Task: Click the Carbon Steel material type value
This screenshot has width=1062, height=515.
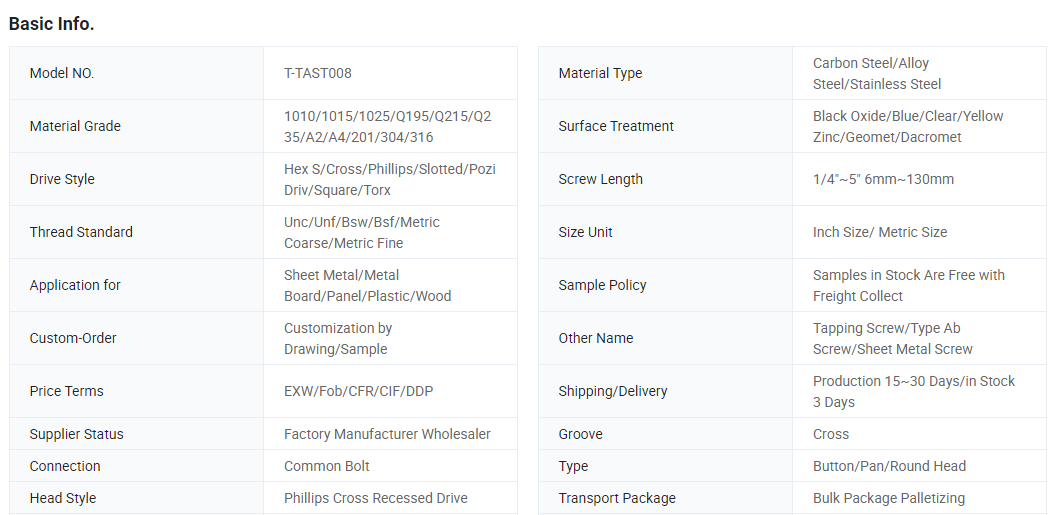Action: (876, 73)
